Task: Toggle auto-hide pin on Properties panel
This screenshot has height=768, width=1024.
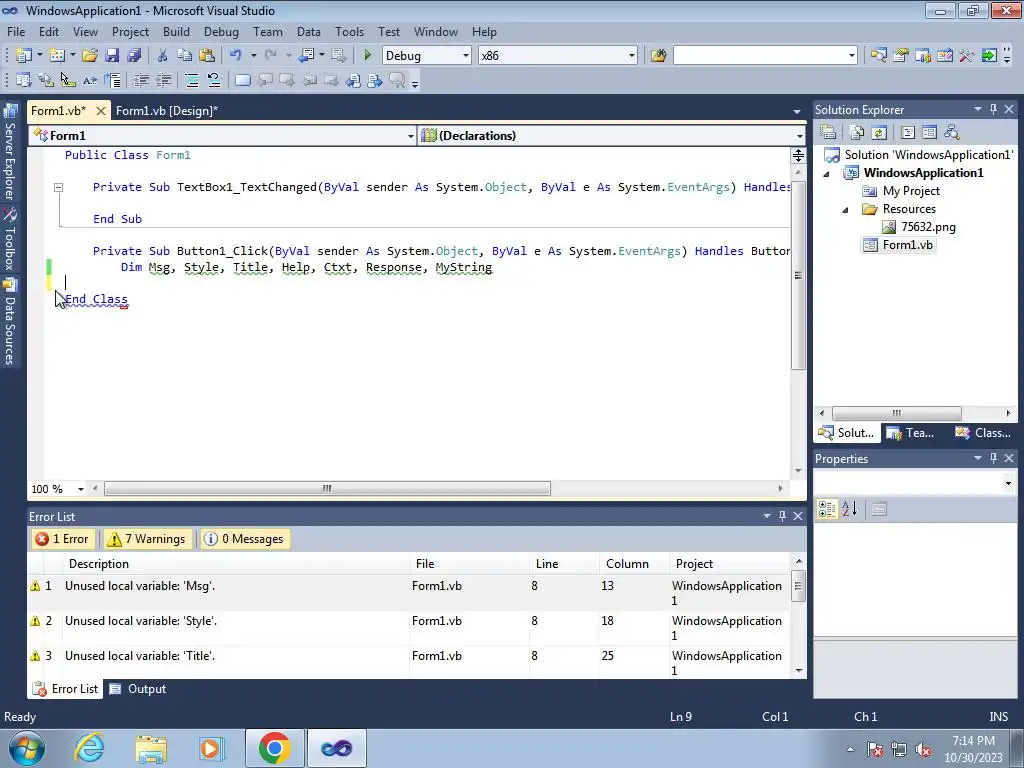Action: (993, 458)
